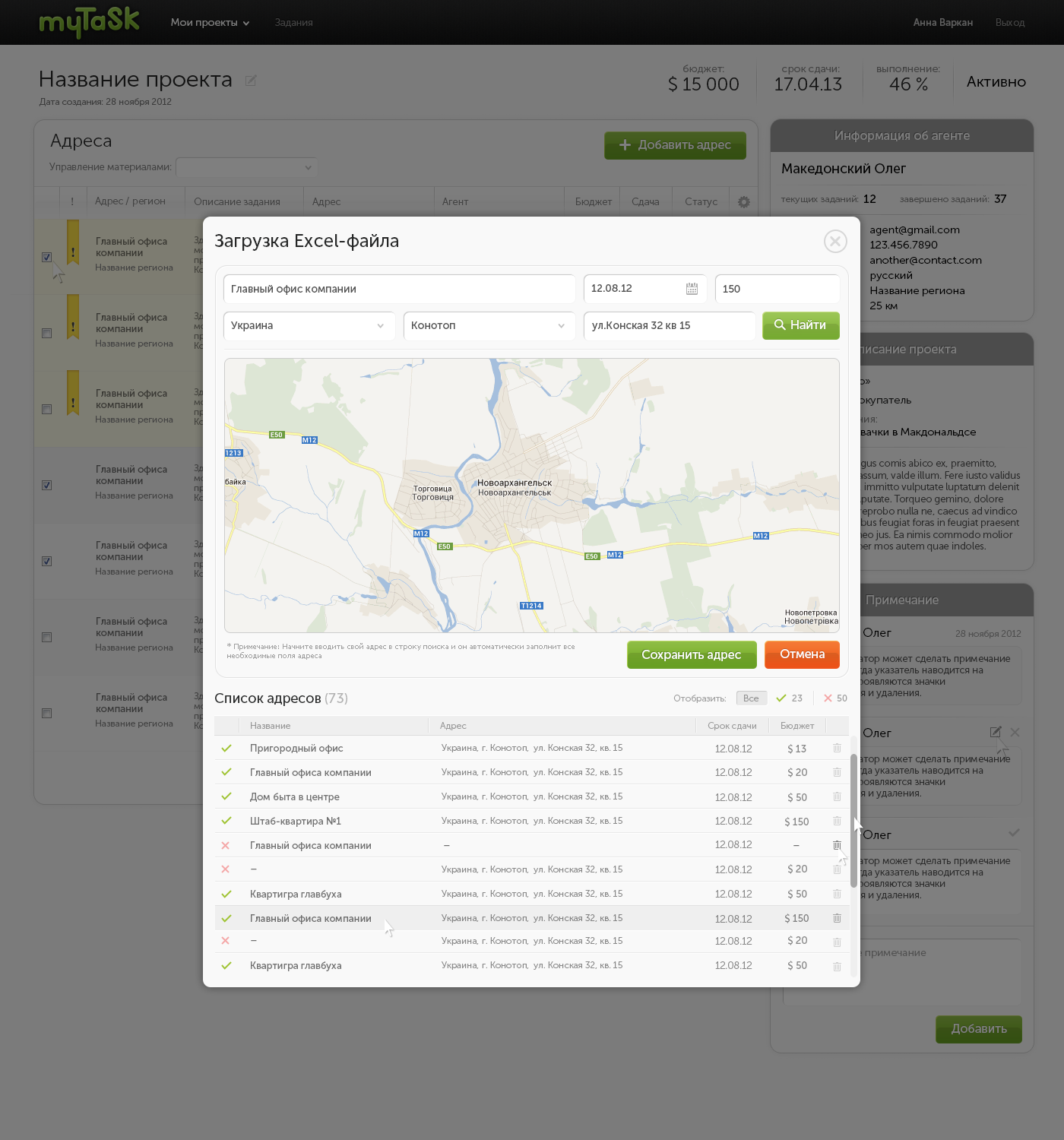Click the pencil icon beside the project title
Image resolution: width=1064 pixels, height=1140 pixels.
[251, 81]
